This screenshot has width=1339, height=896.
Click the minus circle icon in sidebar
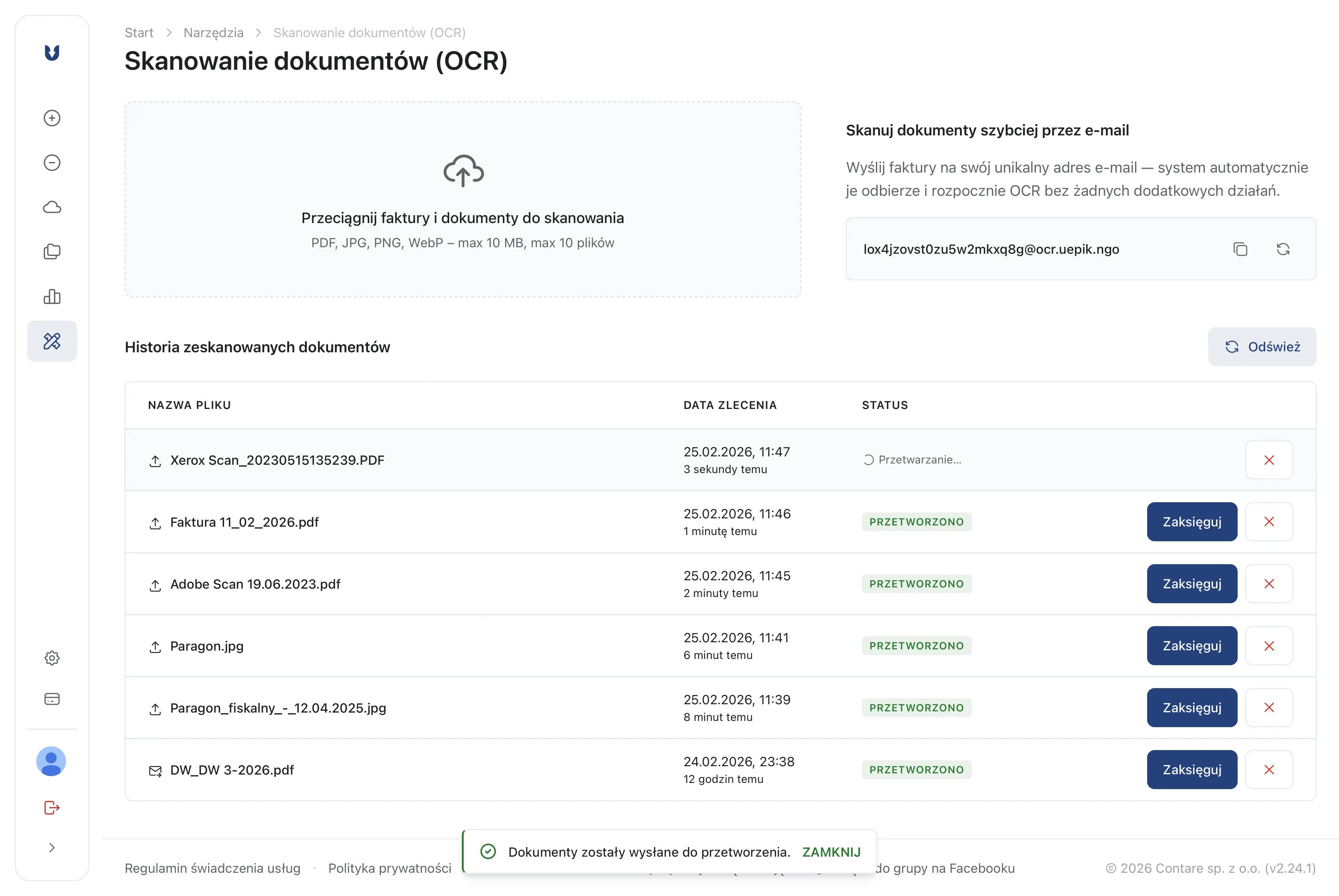pyautogui.click(x=51, y=162)
